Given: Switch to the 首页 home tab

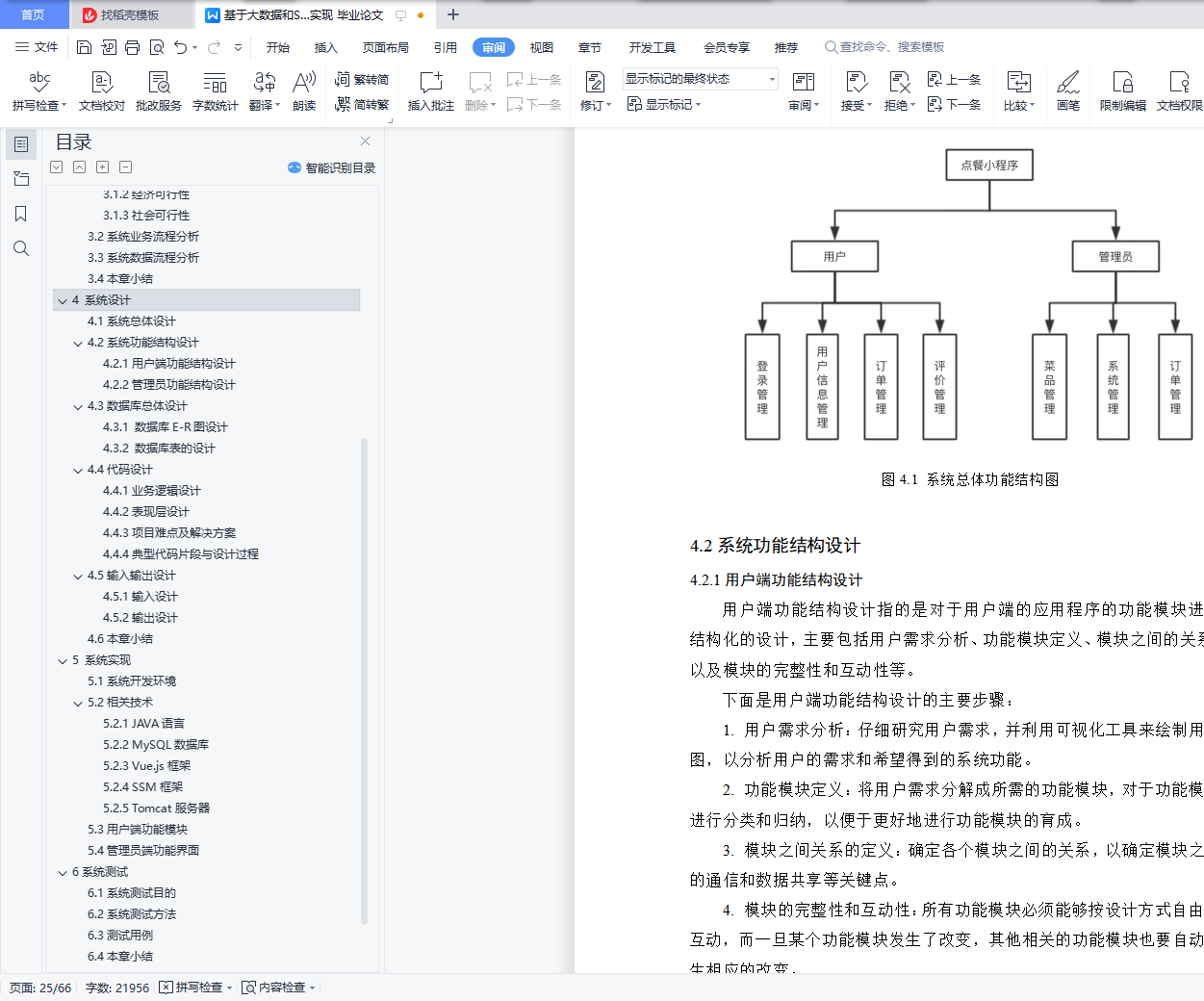Looking at the screenshot, I should click(x=34, y=14).
